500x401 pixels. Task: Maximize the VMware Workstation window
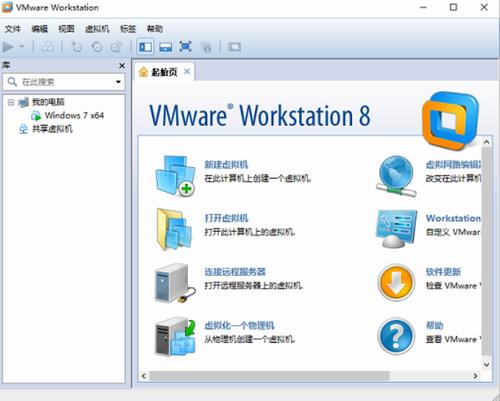(x=453, y=7)
